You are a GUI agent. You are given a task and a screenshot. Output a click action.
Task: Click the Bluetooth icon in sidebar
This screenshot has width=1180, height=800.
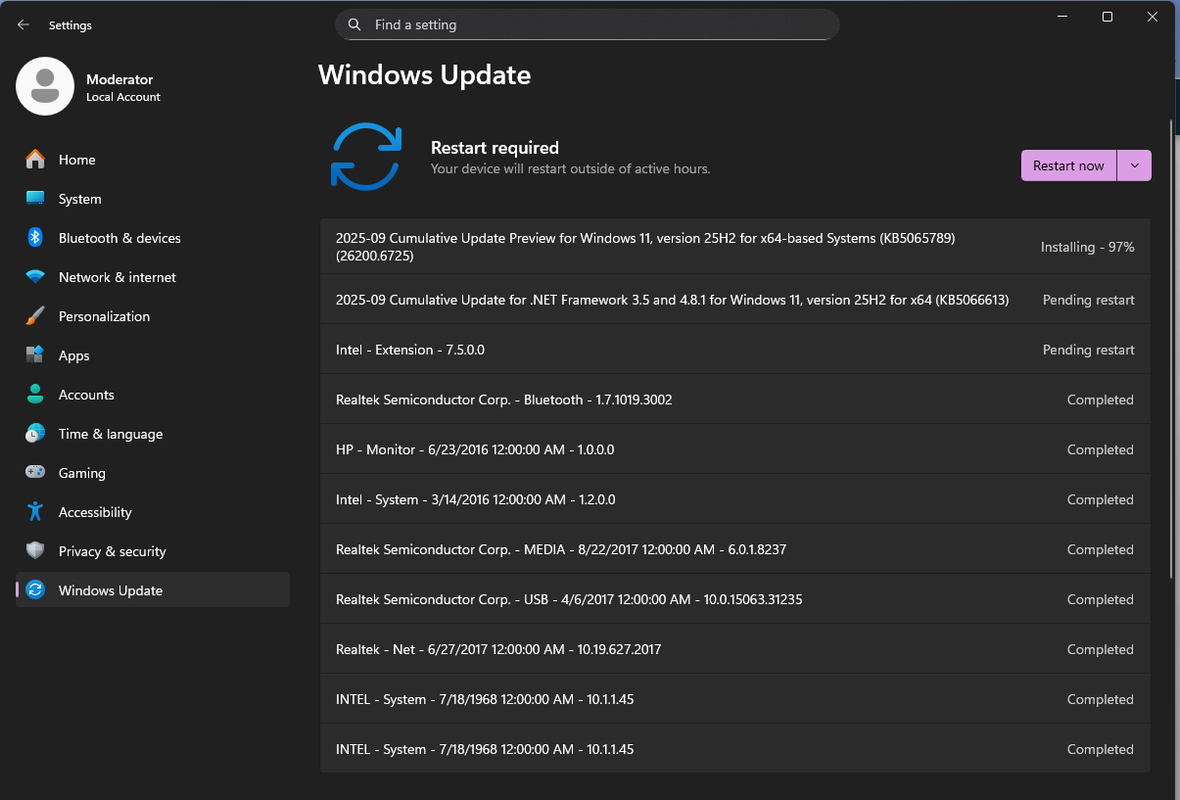pyautogui.click(x=35, y=238)
